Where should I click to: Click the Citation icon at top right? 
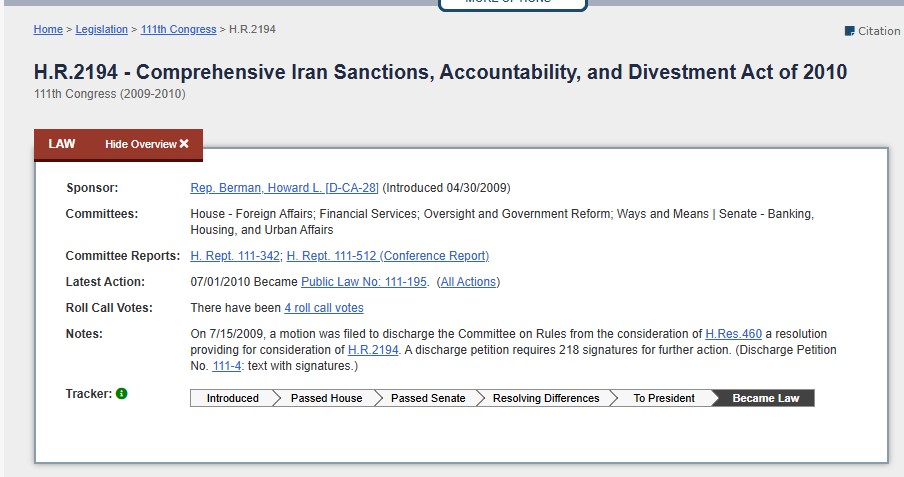(850, 31)
